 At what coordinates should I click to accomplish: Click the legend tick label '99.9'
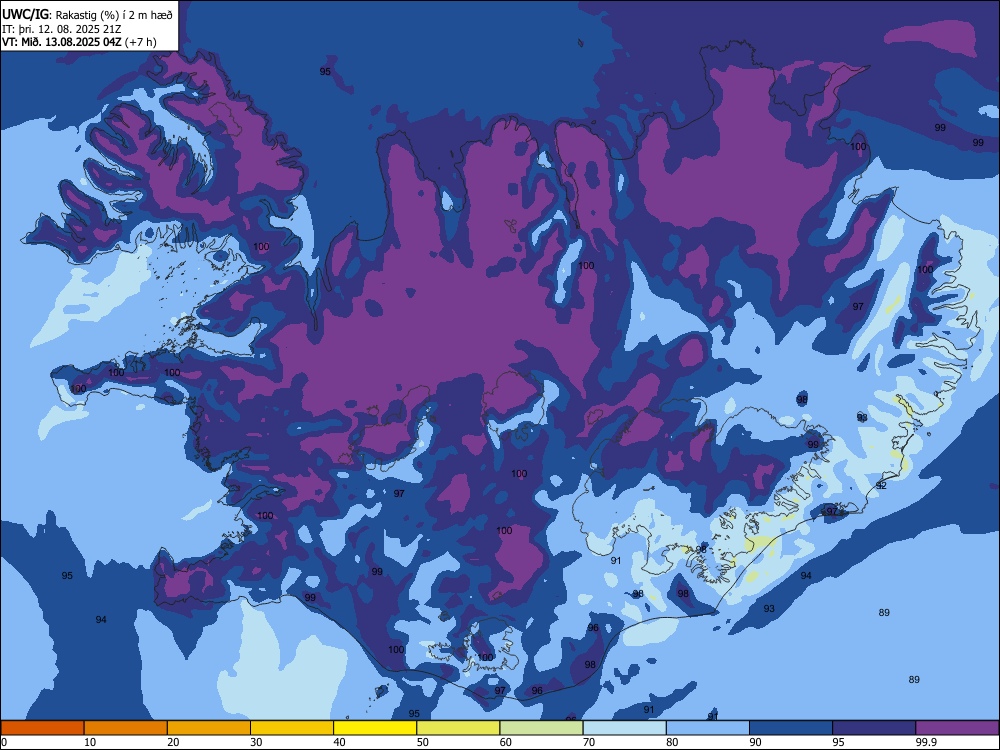[926, 742]
